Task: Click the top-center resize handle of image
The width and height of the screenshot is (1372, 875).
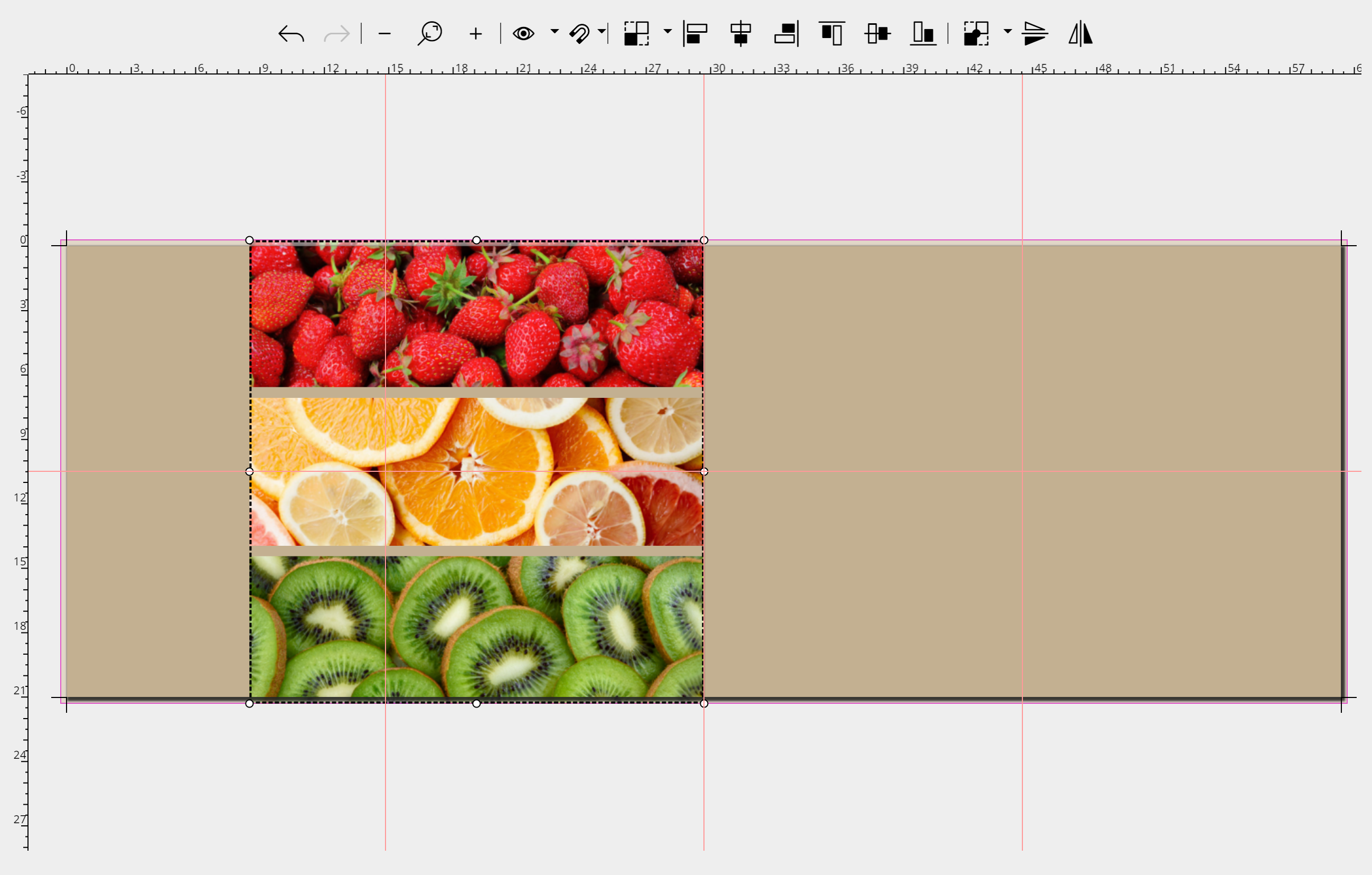Action: click(x=476, y=240)
